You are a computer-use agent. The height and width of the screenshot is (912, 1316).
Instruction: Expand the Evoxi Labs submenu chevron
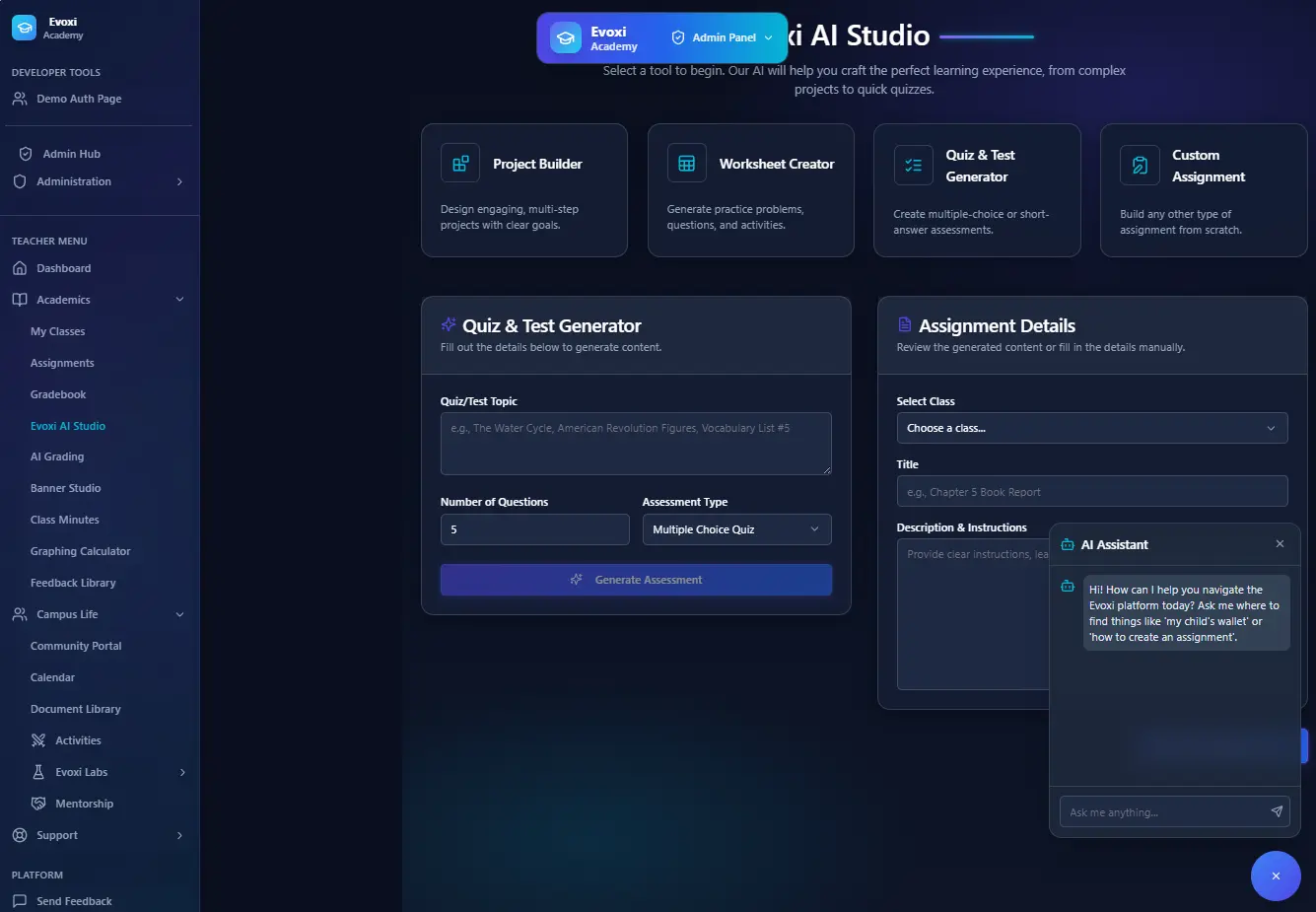coord(182,772)
